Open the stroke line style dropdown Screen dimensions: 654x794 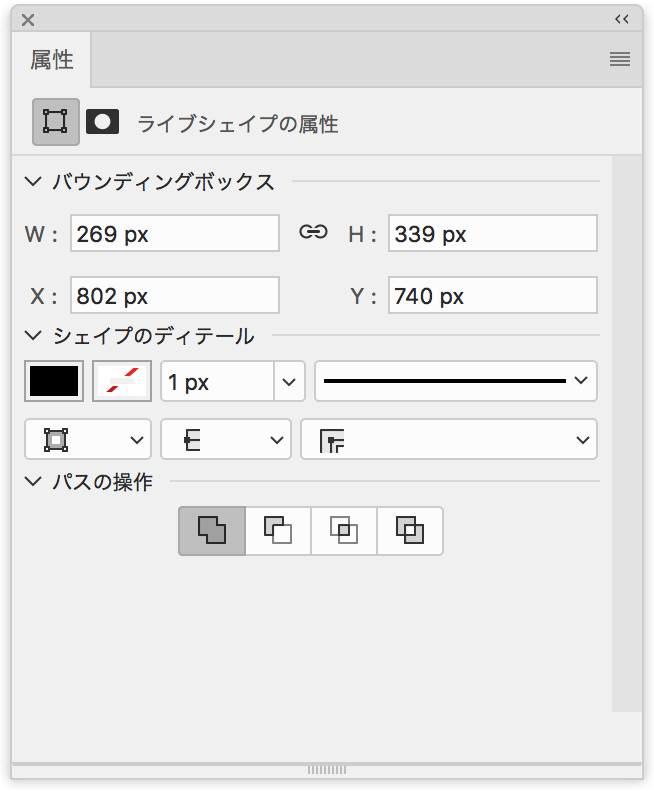pos(456,381)
